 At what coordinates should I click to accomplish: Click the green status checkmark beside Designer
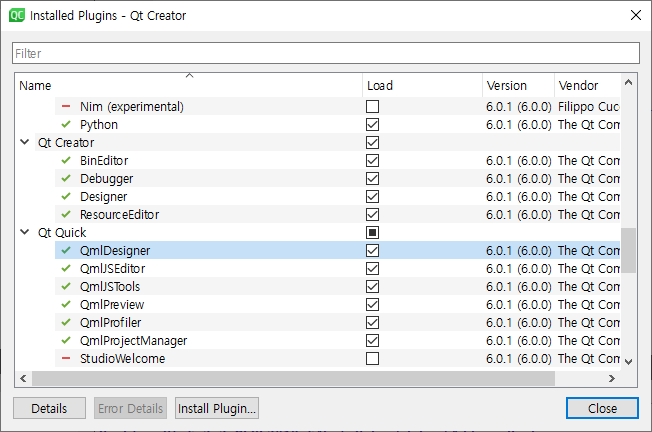coord(66,196)
